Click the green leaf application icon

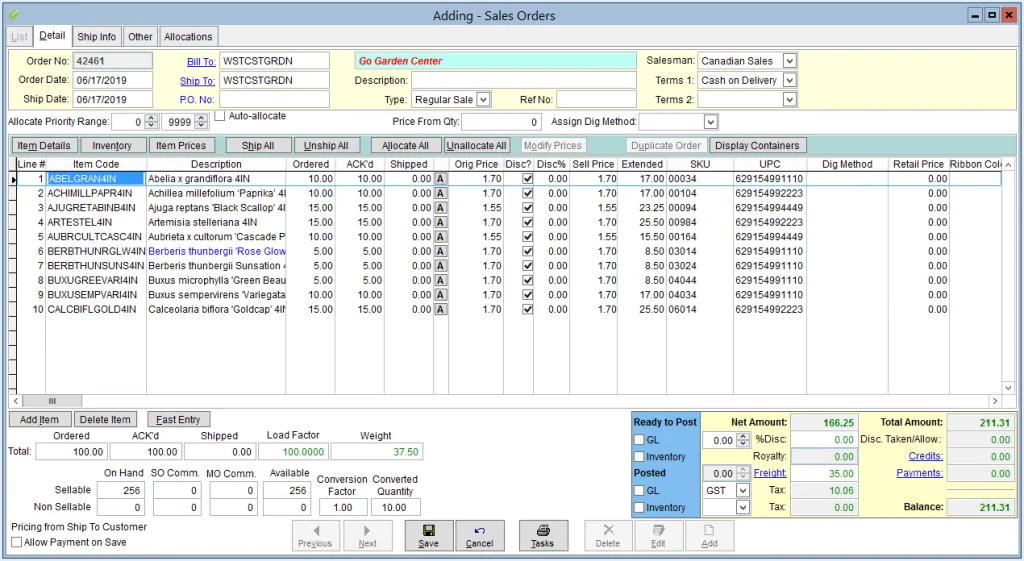click(13, 14)
